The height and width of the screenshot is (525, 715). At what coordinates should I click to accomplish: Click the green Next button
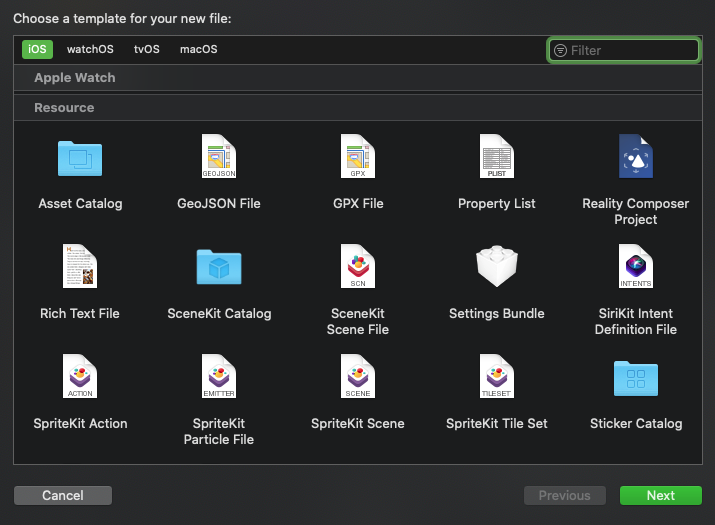coord(661,495)
